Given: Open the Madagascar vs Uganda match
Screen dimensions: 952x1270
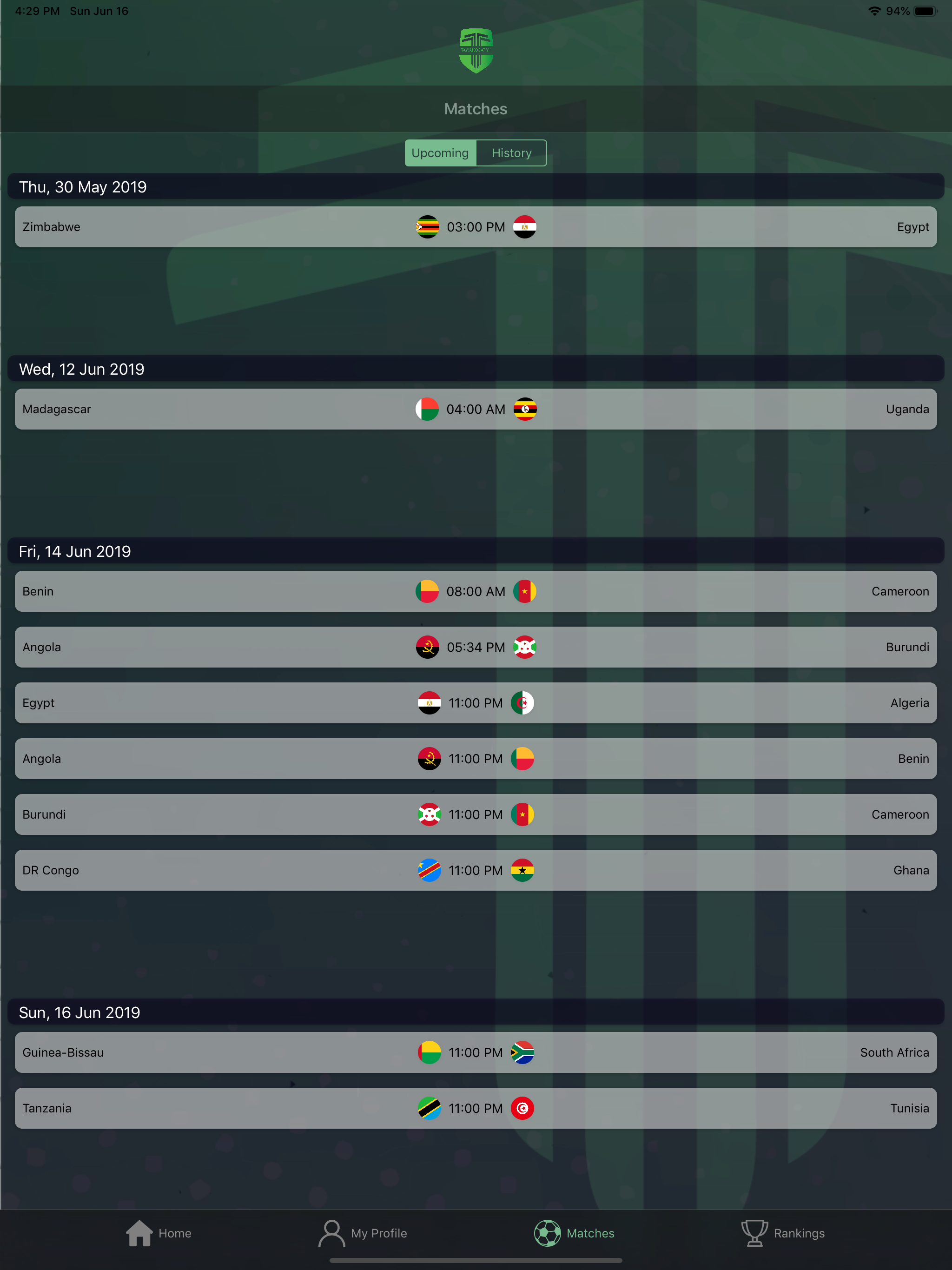Looking at the screenshot, I should coord(476,410).
